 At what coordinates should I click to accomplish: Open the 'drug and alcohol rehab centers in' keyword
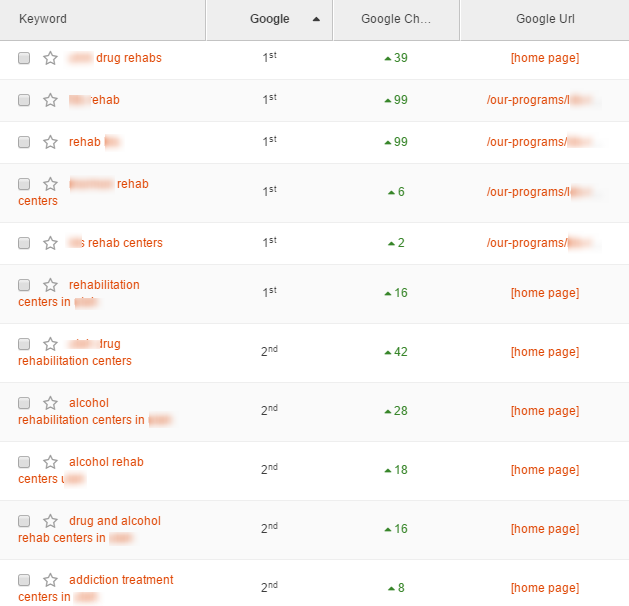coord(89,529)
